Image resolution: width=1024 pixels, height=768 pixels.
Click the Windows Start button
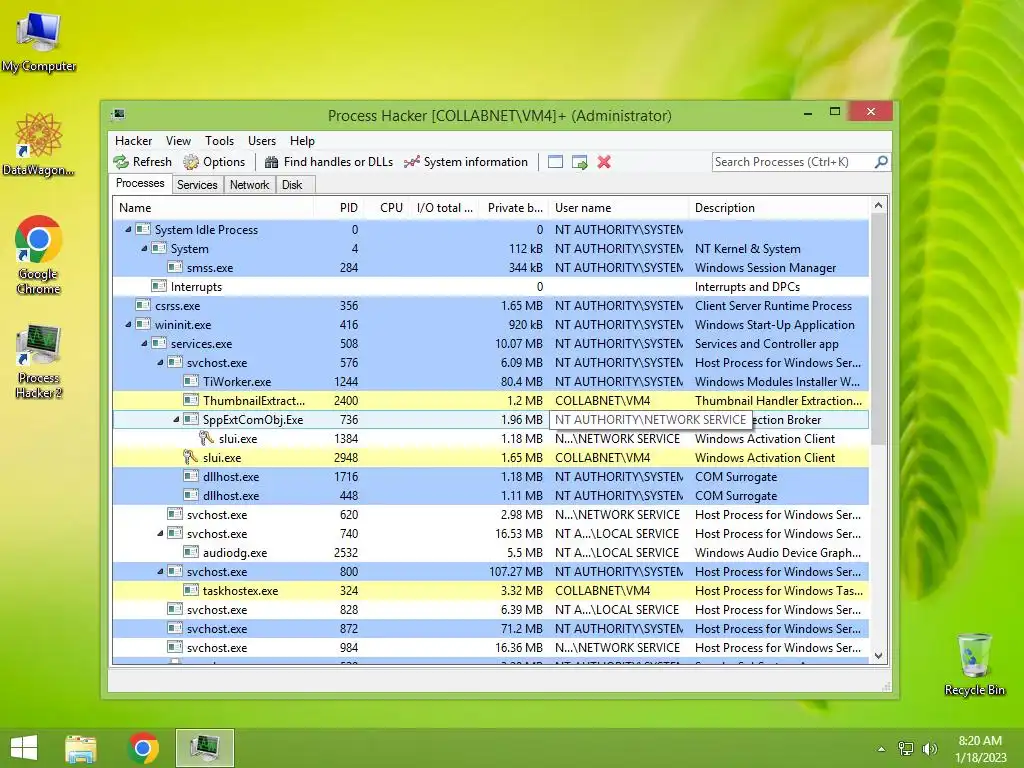(24, 748)
